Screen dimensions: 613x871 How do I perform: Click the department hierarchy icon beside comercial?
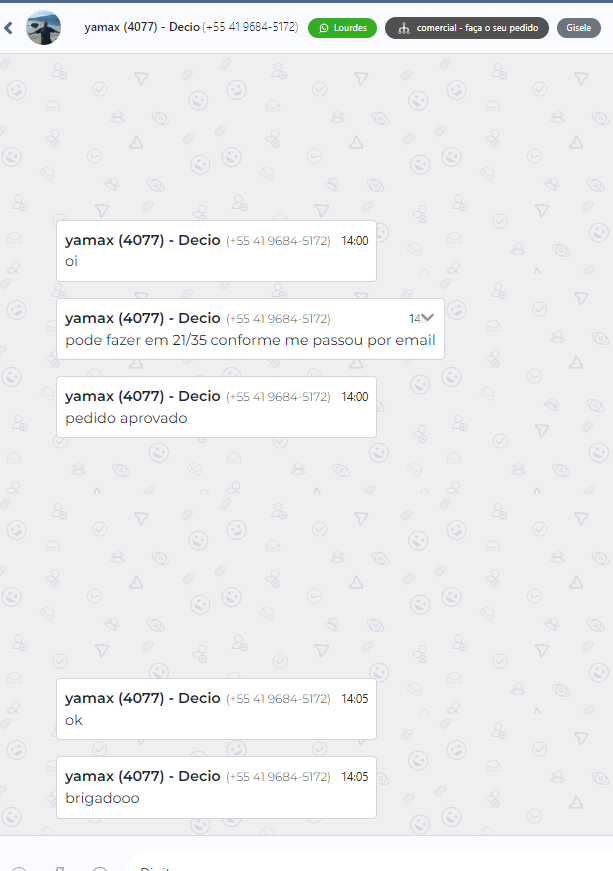tap(404, 28)
